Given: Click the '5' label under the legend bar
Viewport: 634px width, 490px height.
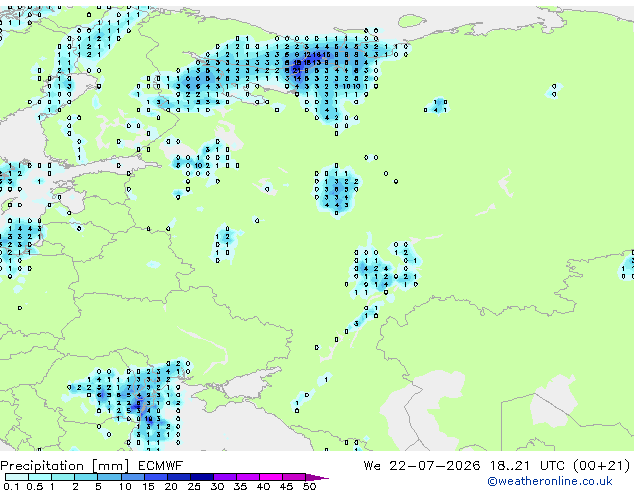Looking at the screenshot, I should point(98,486).
